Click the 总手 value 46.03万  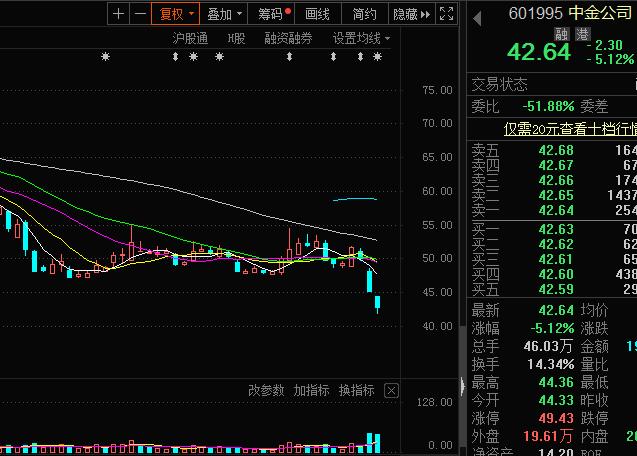(548, 346)
